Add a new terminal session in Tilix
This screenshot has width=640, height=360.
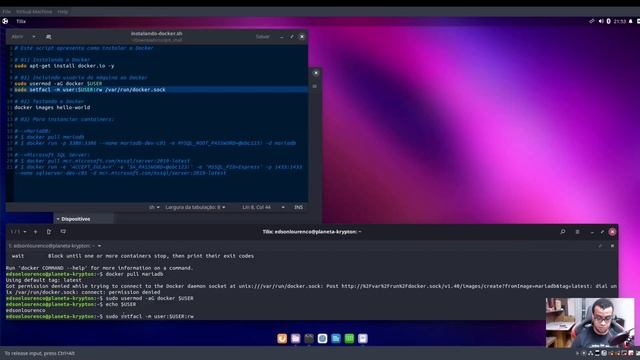tap(36, 232)
